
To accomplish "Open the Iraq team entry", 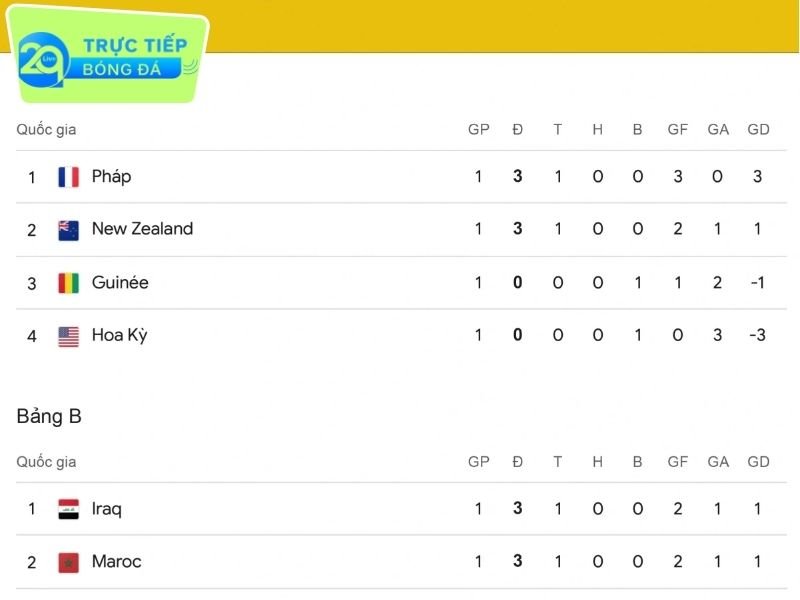I will pos(106,509).
